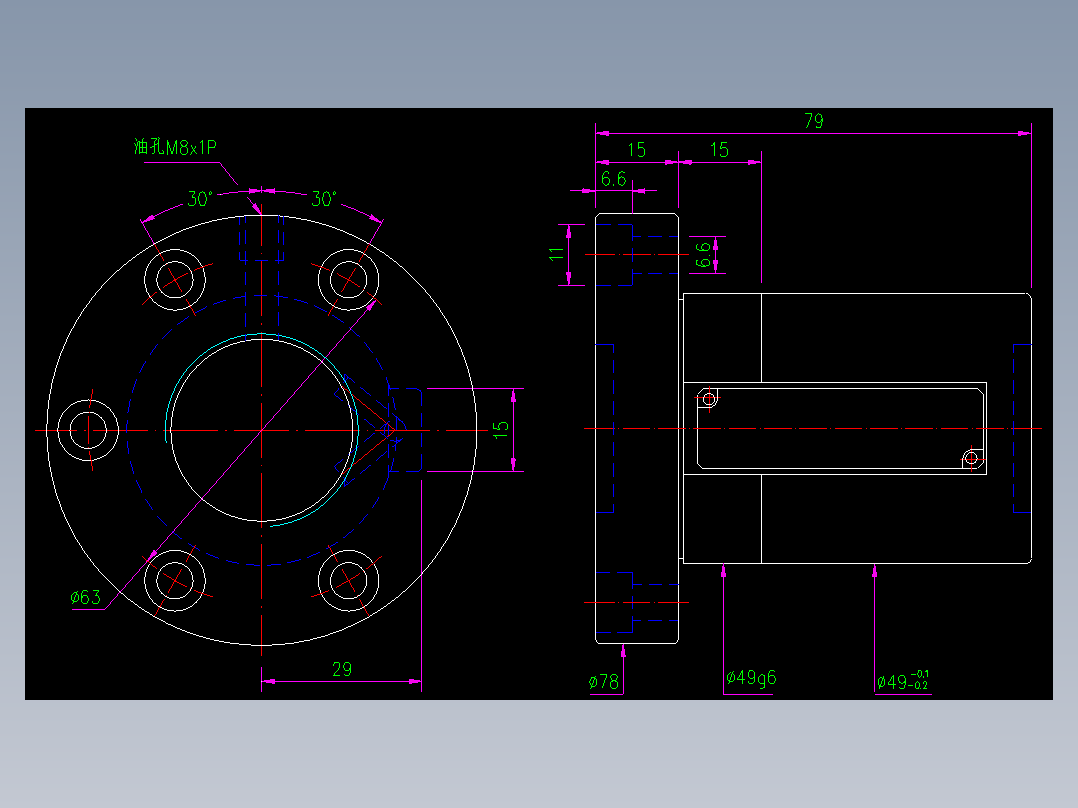Click the ø49g6 tolerance dimension label
The width and height of the screenshot is (1078, 808).
coord(751,677)
